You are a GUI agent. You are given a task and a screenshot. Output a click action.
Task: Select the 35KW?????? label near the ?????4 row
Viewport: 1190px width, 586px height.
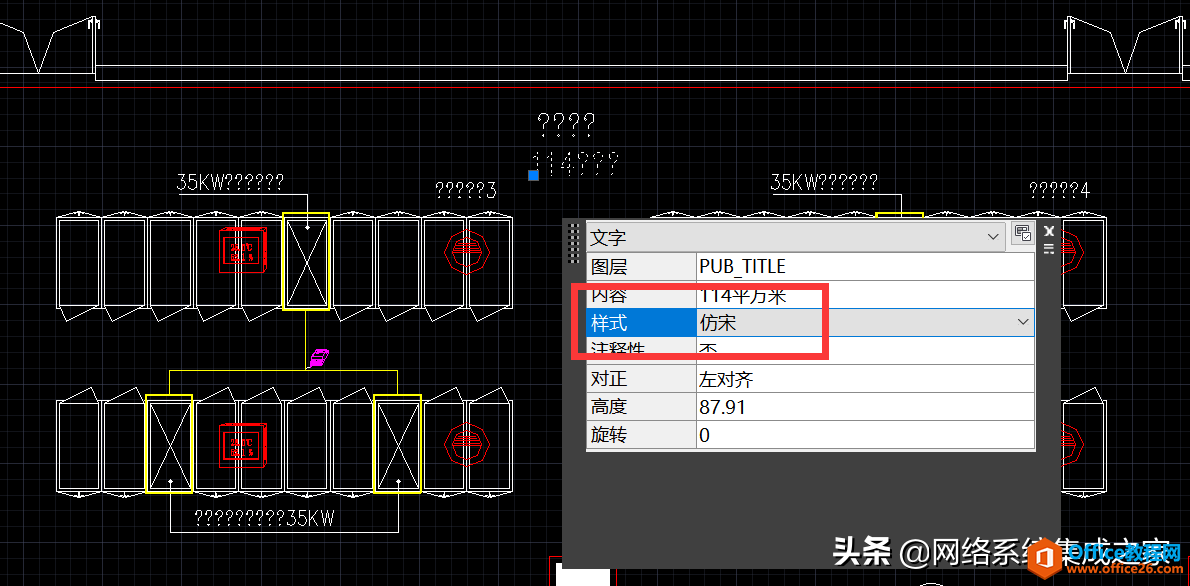pyautogui.click(x=824, y=182)
